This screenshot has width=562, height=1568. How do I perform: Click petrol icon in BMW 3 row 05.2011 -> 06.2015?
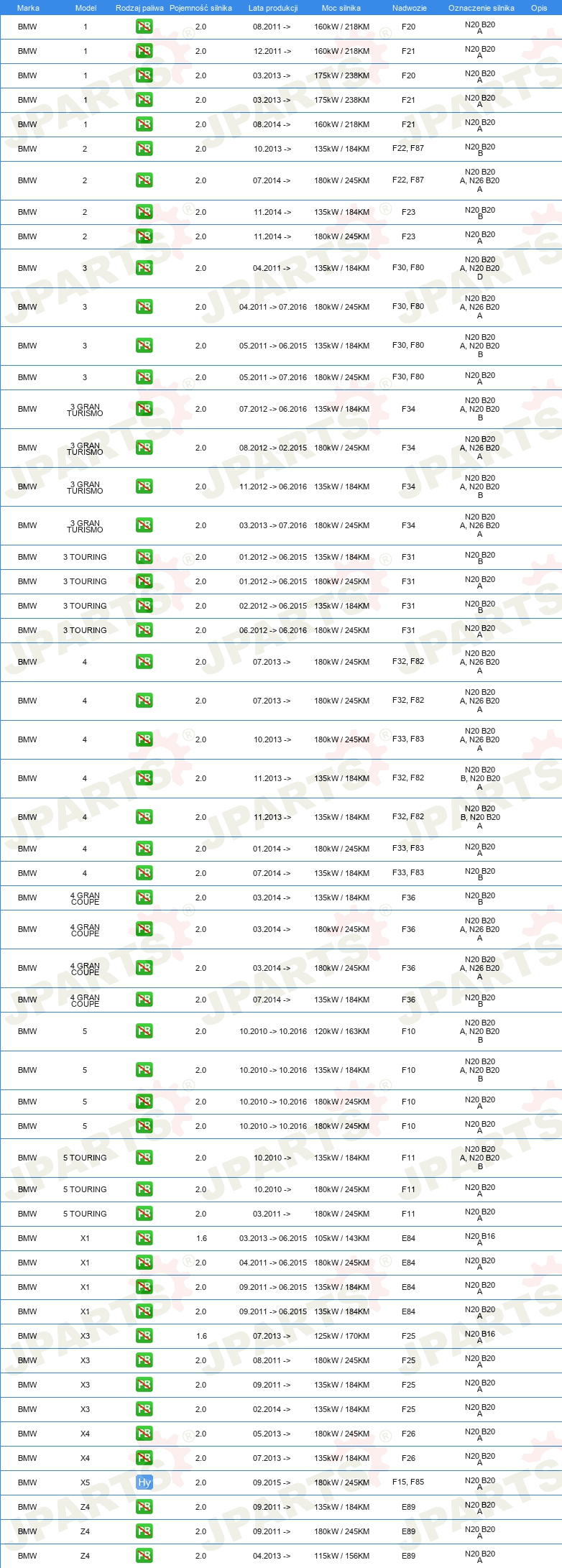(x=144, y=346)
